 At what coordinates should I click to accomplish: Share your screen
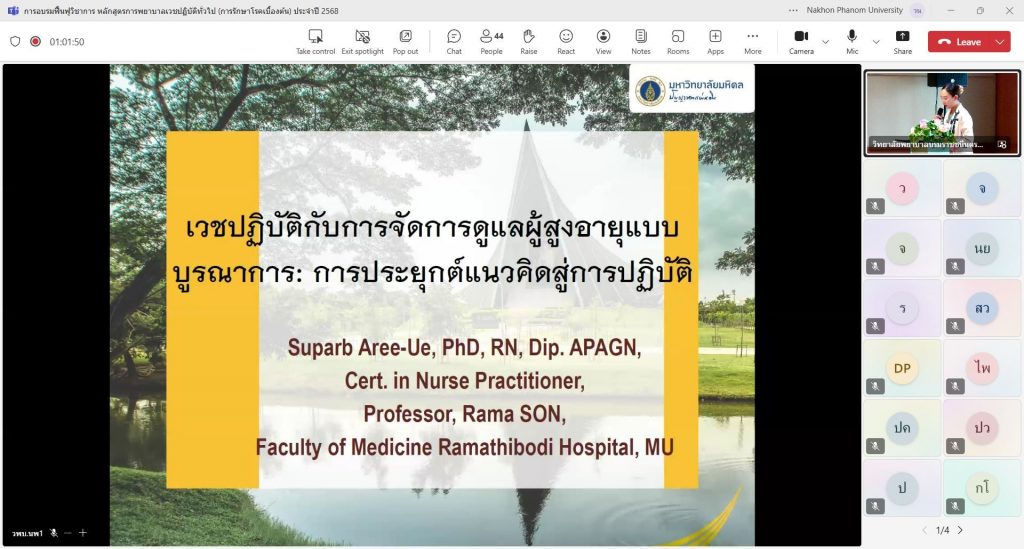(903, 42)
